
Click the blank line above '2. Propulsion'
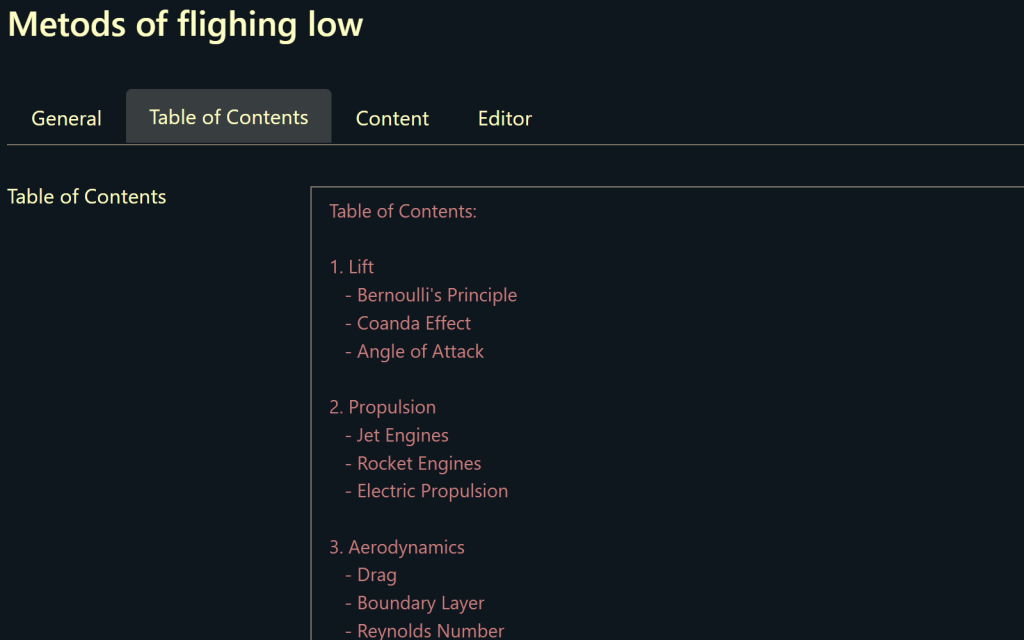pos(500,379)
